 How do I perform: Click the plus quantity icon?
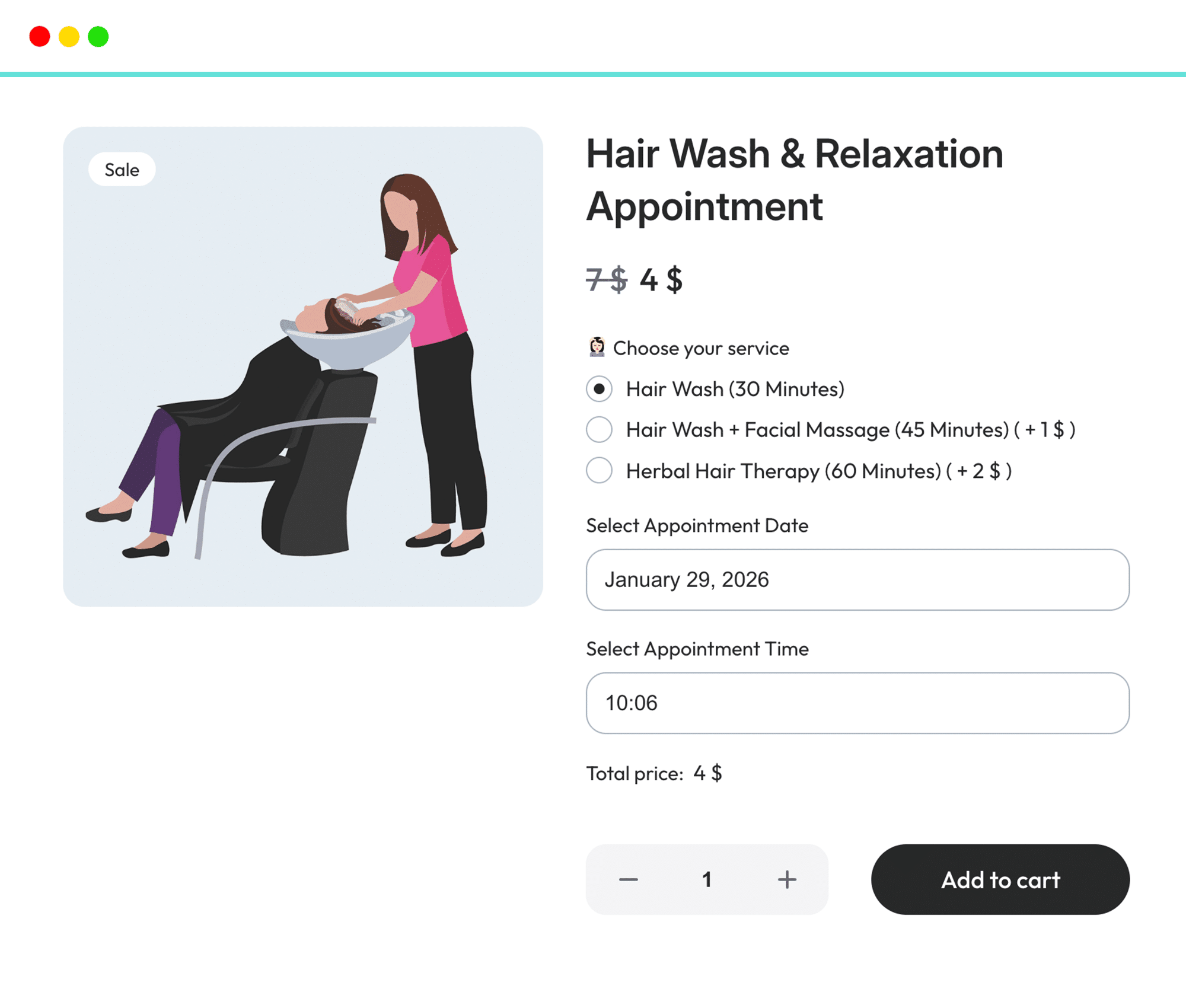[x=787, y=879]
